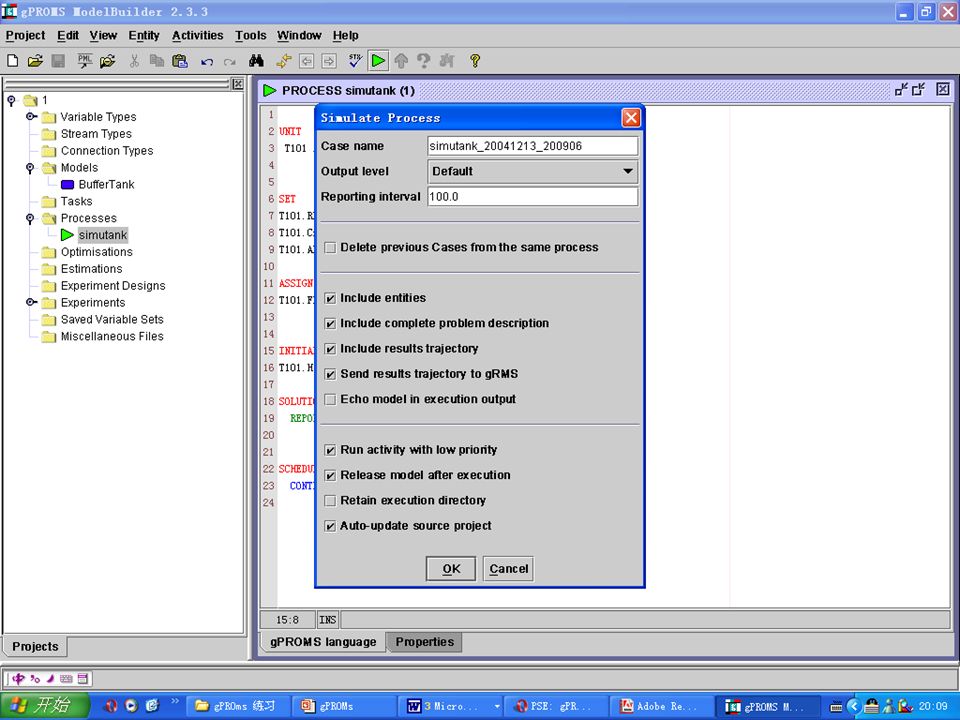Expand hidden system tray icons

coord(854,706)
